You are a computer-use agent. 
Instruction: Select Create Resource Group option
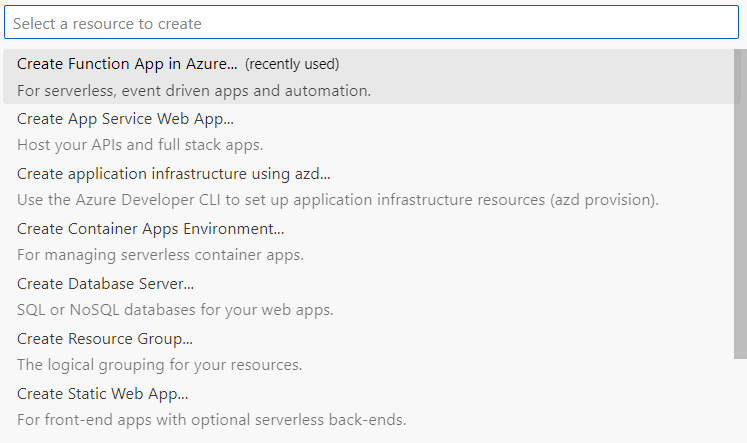point(104,339)
